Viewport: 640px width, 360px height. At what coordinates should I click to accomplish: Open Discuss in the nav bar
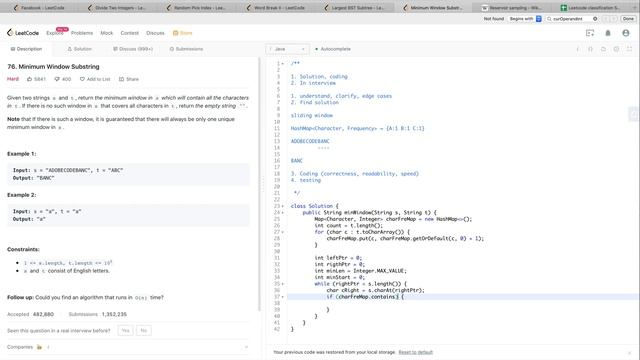click(x=155, y=33)
